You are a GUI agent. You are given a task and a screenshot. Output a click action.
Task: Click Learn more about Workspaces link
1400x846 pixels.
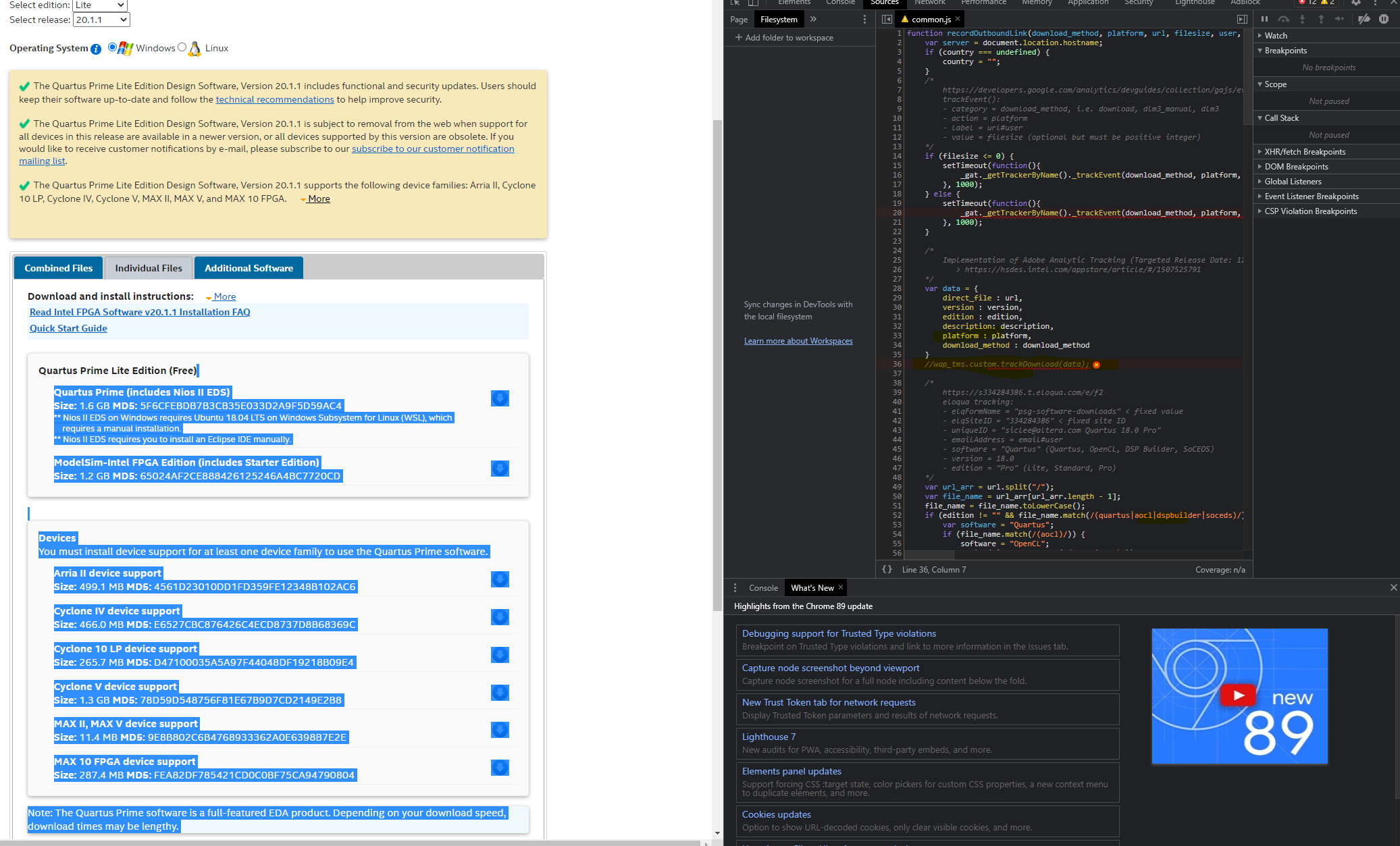pos(798,341)
